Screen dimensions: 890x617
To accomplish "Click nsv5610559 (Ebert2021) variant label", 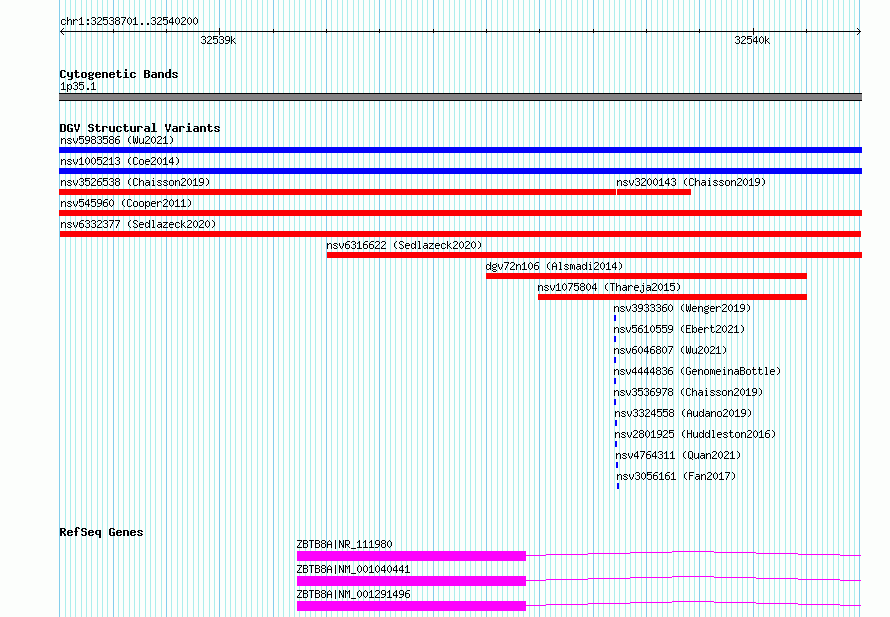I will 679,329.
